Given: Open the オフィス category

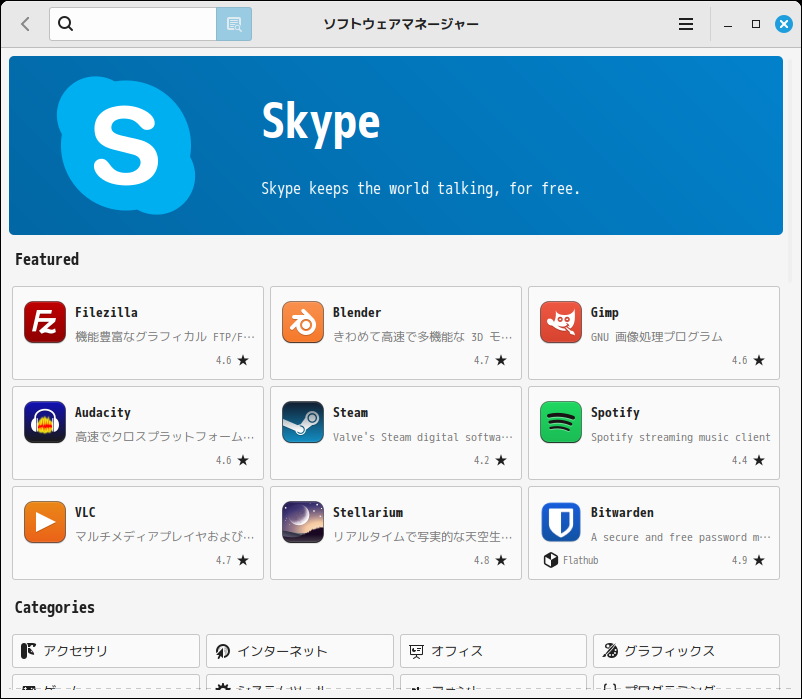Looking at the screenshot, I should pos(493,651).
